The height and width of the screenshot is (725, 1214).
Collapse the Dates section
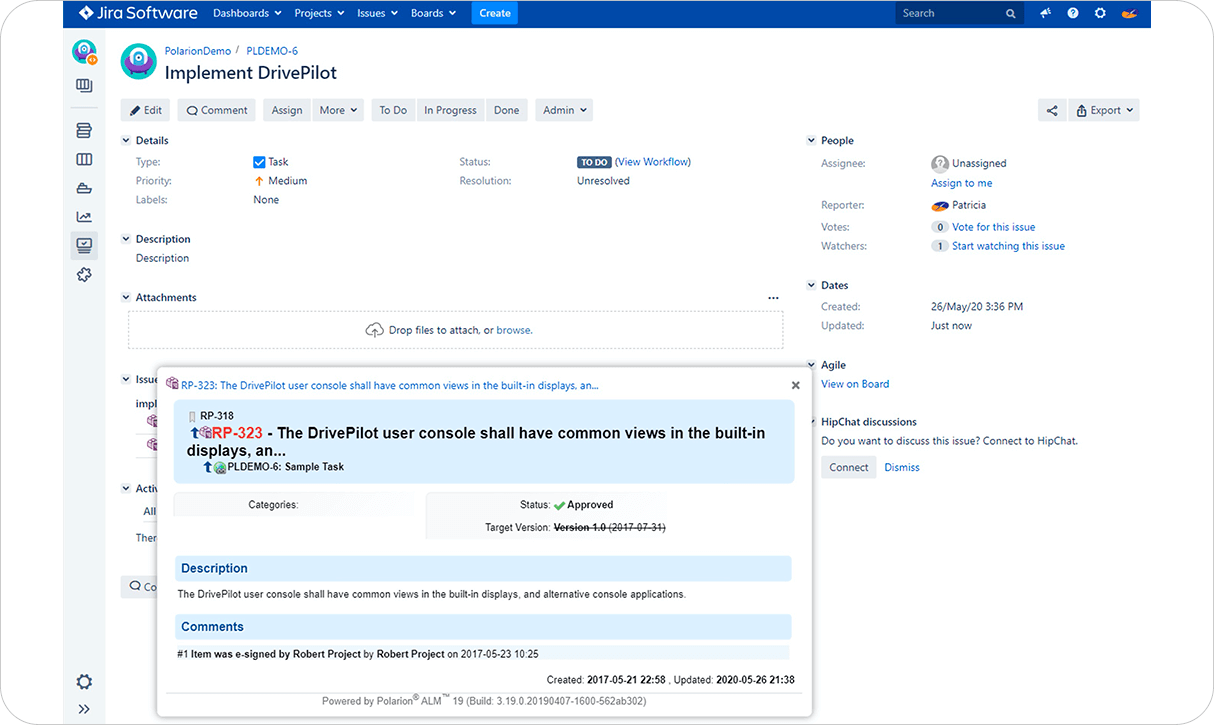[x=811, y=285]
